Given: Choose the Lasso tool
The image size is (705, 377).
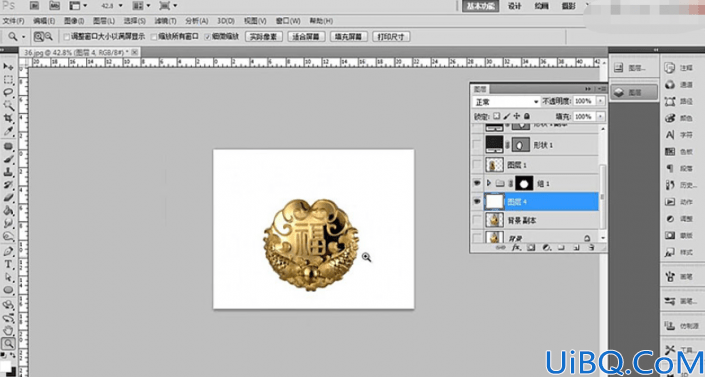Looking at the screenshot, I should (8, 93).
